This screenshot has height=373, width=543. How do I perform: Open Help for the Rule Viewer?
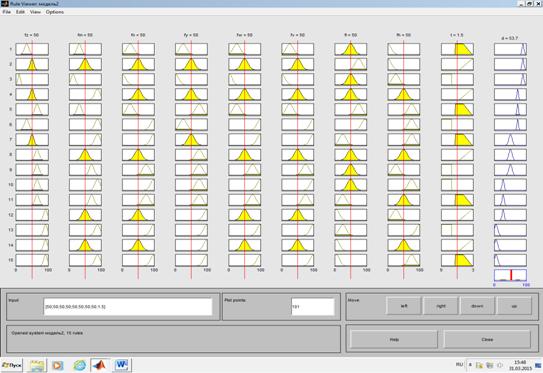[x=394, y=339]
